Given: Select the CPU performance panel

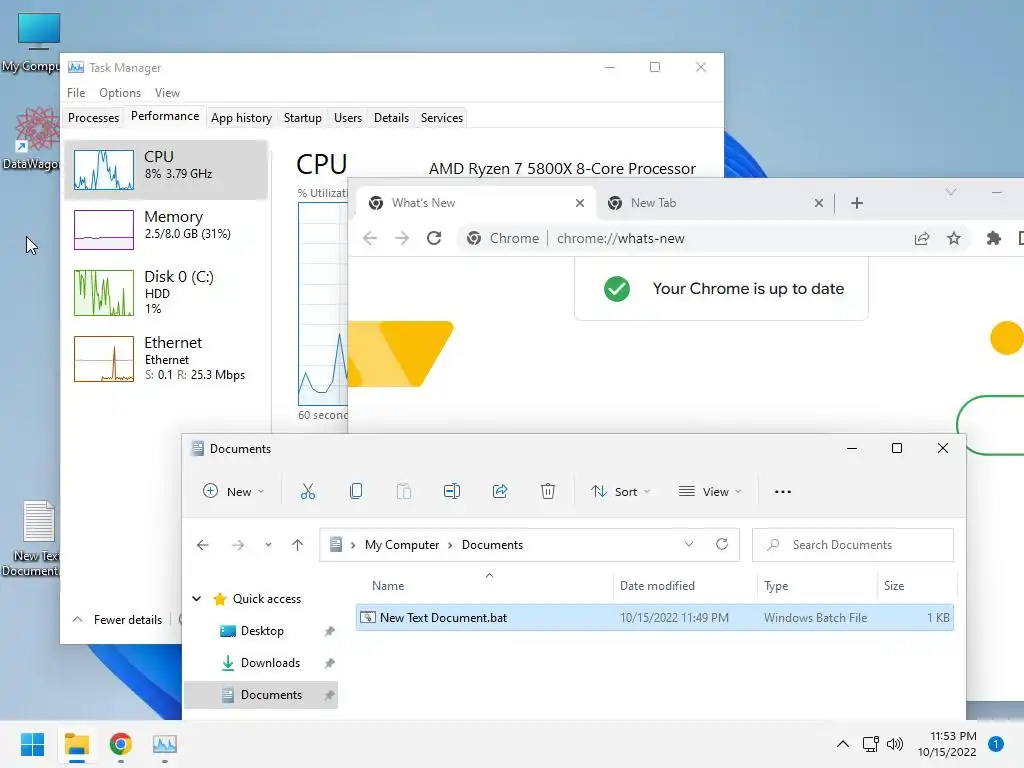Looking at the screenshot, I should 166,169.
